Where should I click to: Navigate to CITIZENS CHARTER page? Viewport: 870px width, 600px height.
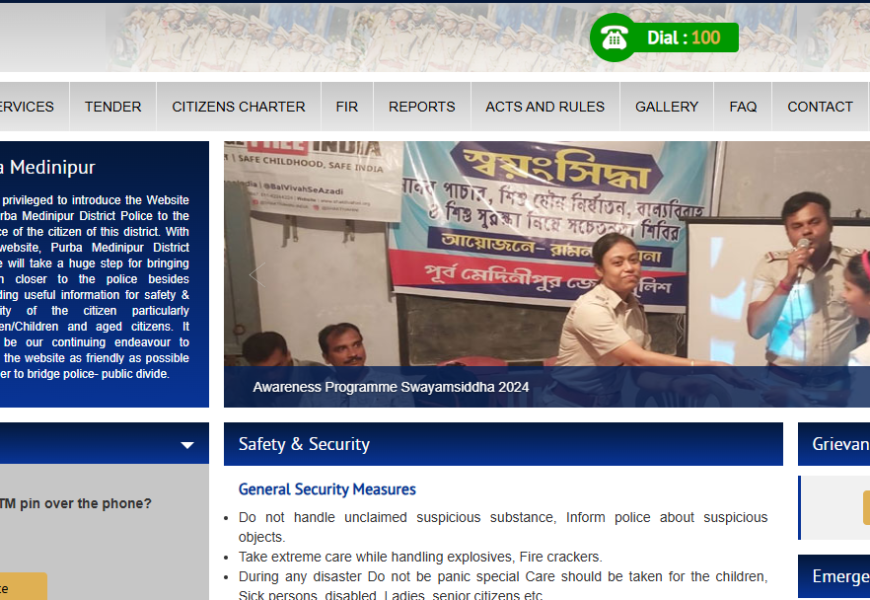pyautogui.click(x=238, y=107)
